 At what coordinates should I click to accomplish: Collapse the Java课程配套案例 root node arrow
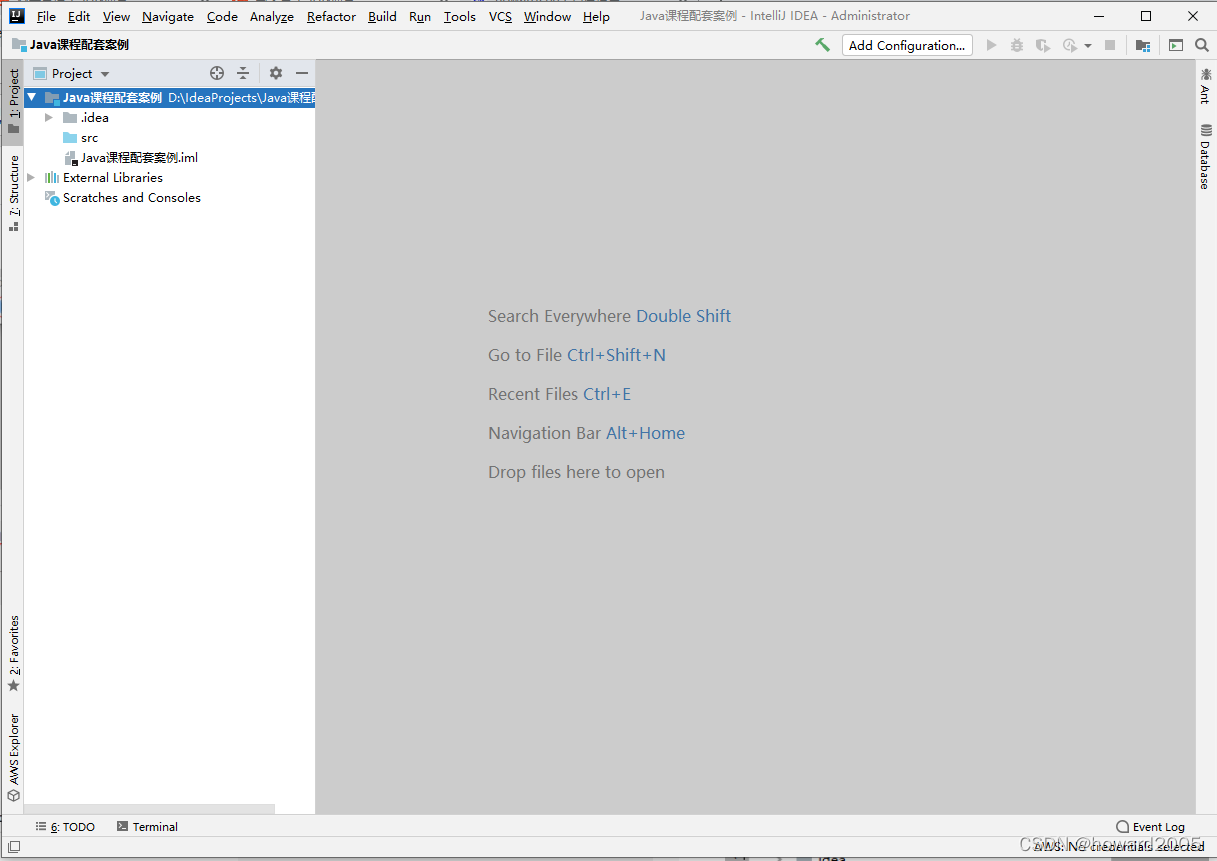pyautogui.click(x=32, y=98)
